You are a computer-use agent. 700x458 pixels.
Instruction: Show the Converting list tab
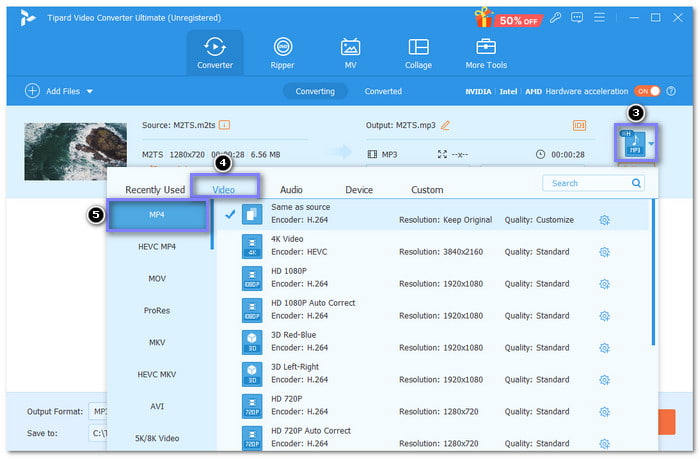click(315, 91)
